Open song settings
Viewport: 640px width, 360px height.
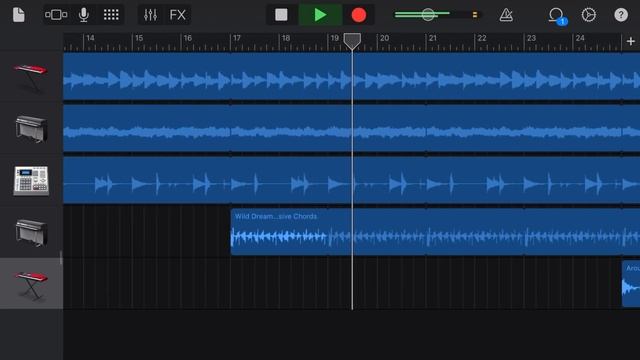click(588, 15)
